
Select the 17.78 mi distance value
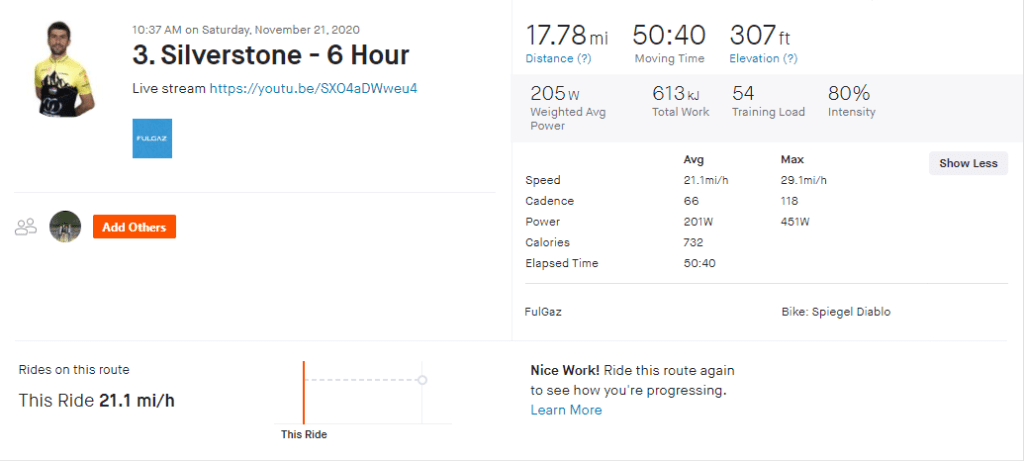[x=566, y=36]
